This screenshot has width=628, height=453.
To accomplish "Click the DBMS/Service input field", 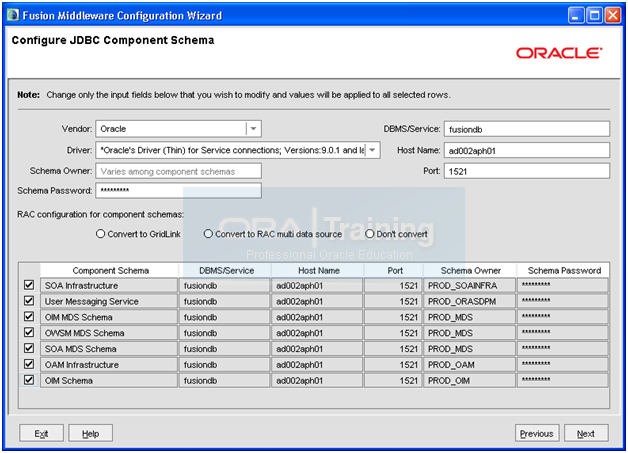I will point(527,129).
